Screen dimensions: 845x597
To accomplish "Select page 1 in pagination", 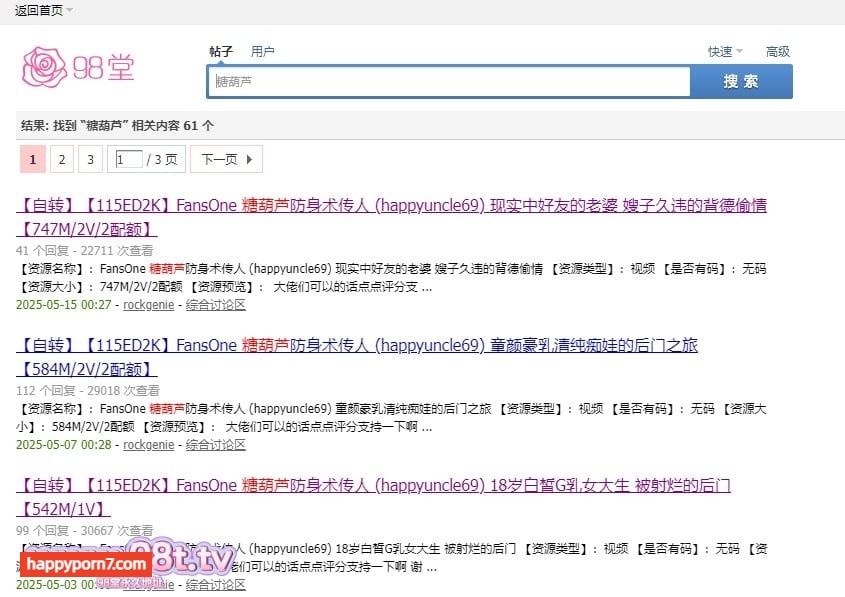I will click(32, 159).
